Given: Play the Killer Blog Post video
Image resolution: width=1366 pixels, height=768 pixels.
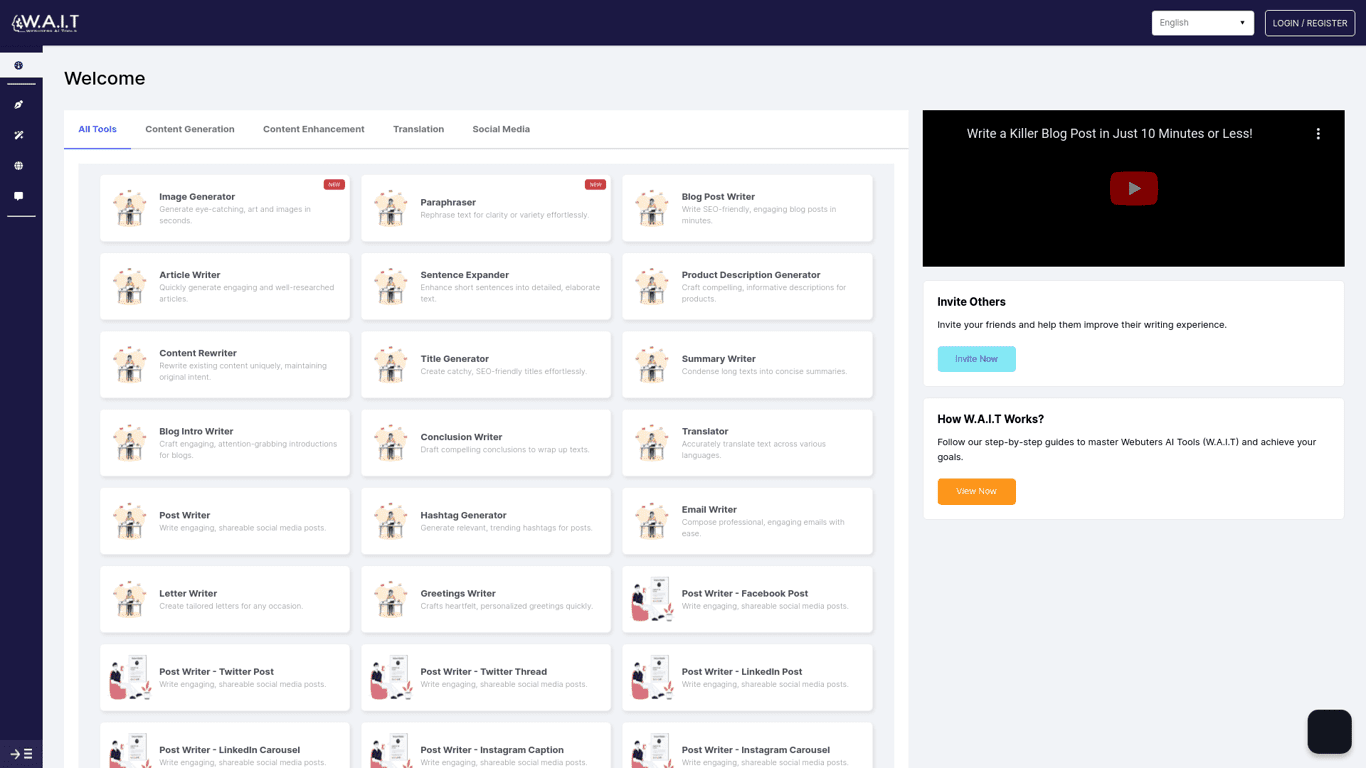Looking at the screenshot, I should [1133, 187].
